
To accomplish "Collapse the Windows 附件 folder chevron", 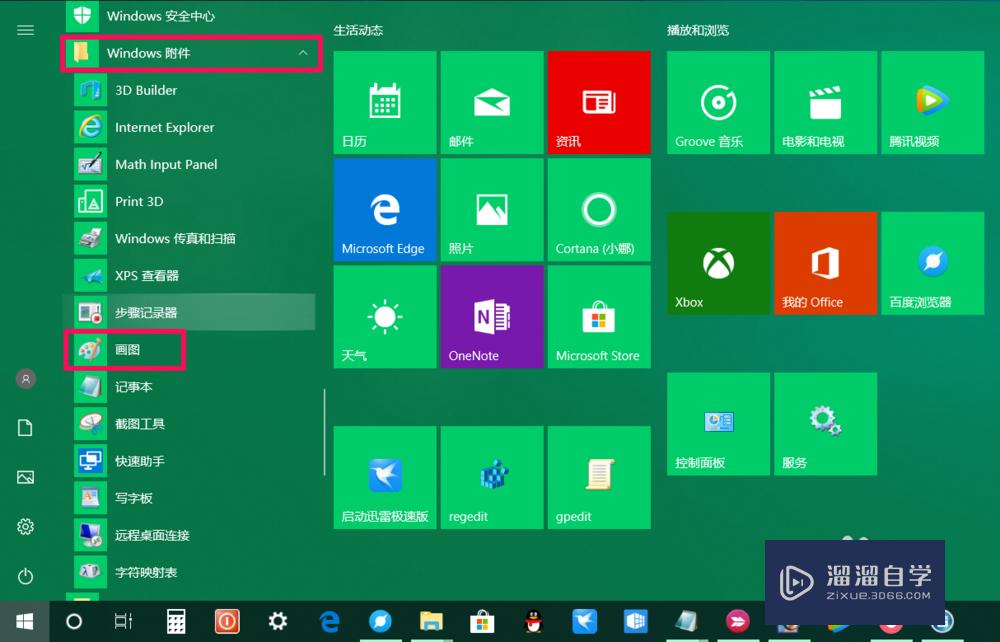I will pos(303,53).
